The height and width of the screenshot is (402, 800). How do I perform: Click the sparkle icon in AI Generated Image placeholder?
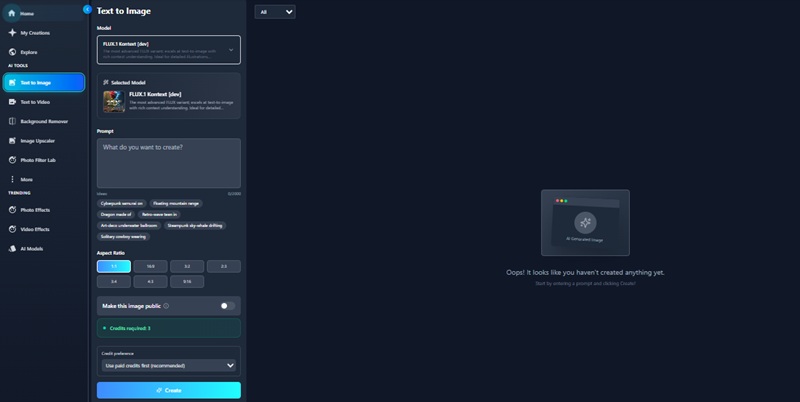[x=585, y=222]
